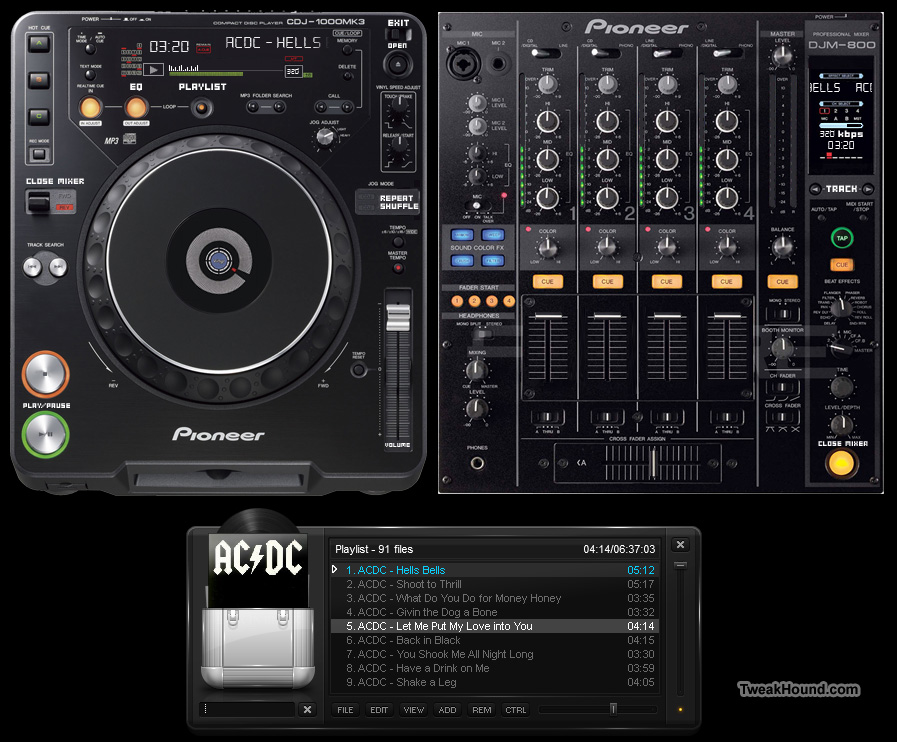The image size is (897, 742).
Task: Flip the MIC Off/On/Talk Over switch
Action: pos(477,205)
